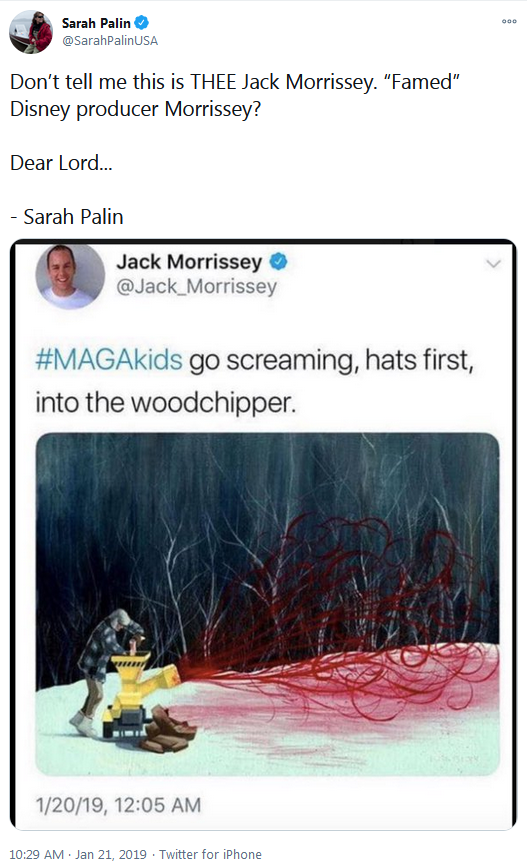Click the Jack Morrissey display name

pos(189,261)
